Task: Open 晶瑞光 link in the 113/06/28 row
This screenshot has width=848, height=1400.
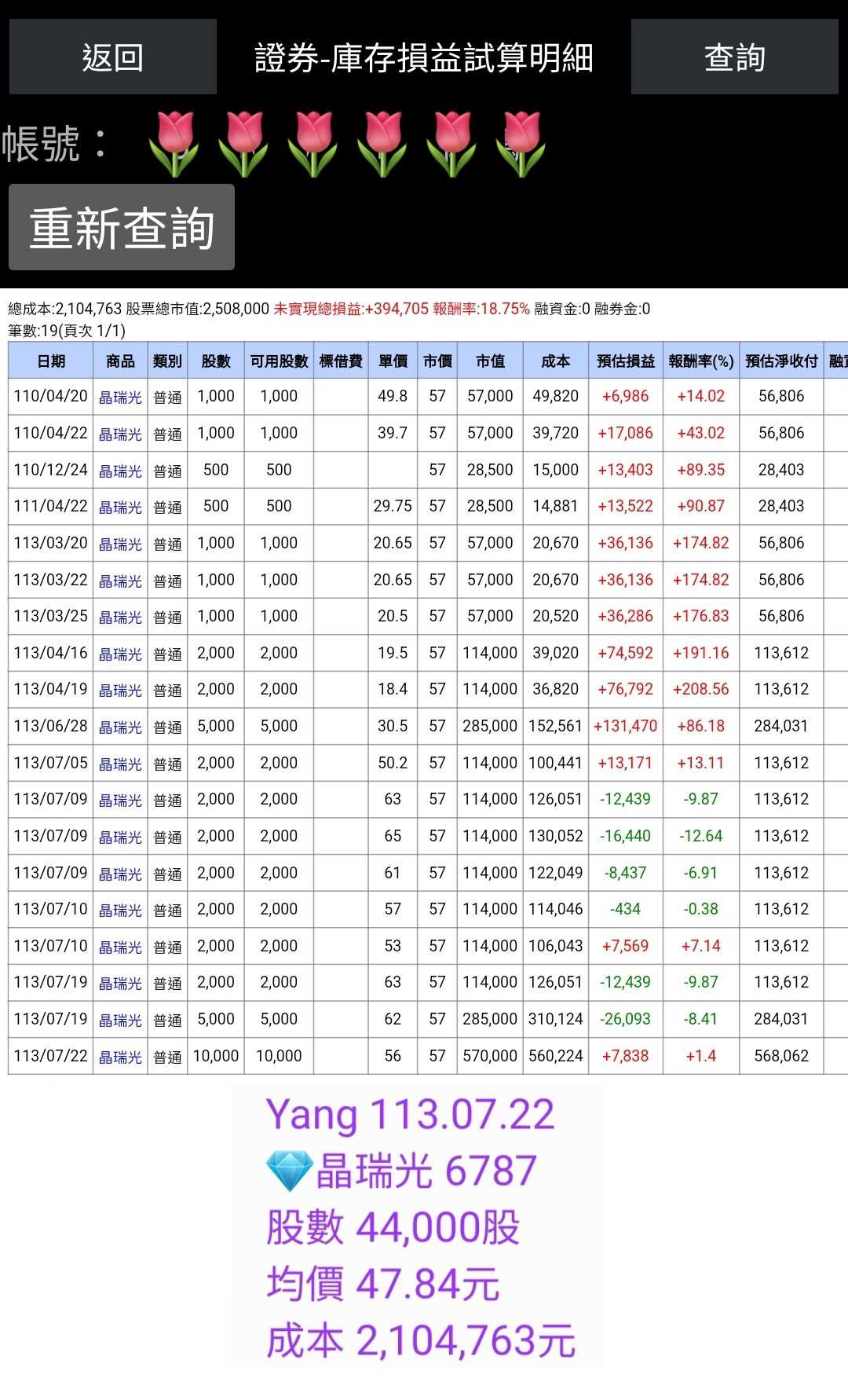Action: 120,727
